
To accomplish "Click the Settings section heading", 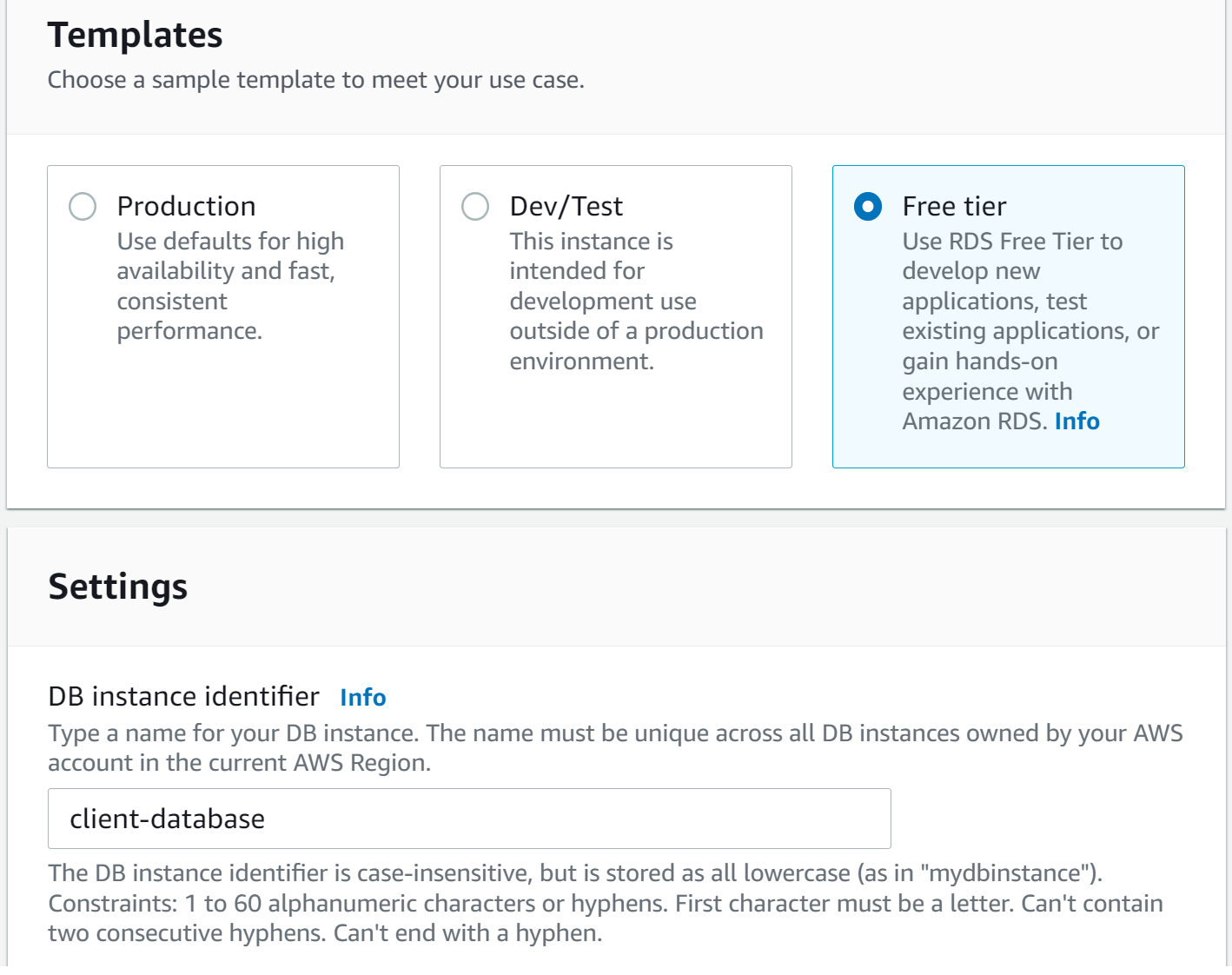I will [117, 587].
